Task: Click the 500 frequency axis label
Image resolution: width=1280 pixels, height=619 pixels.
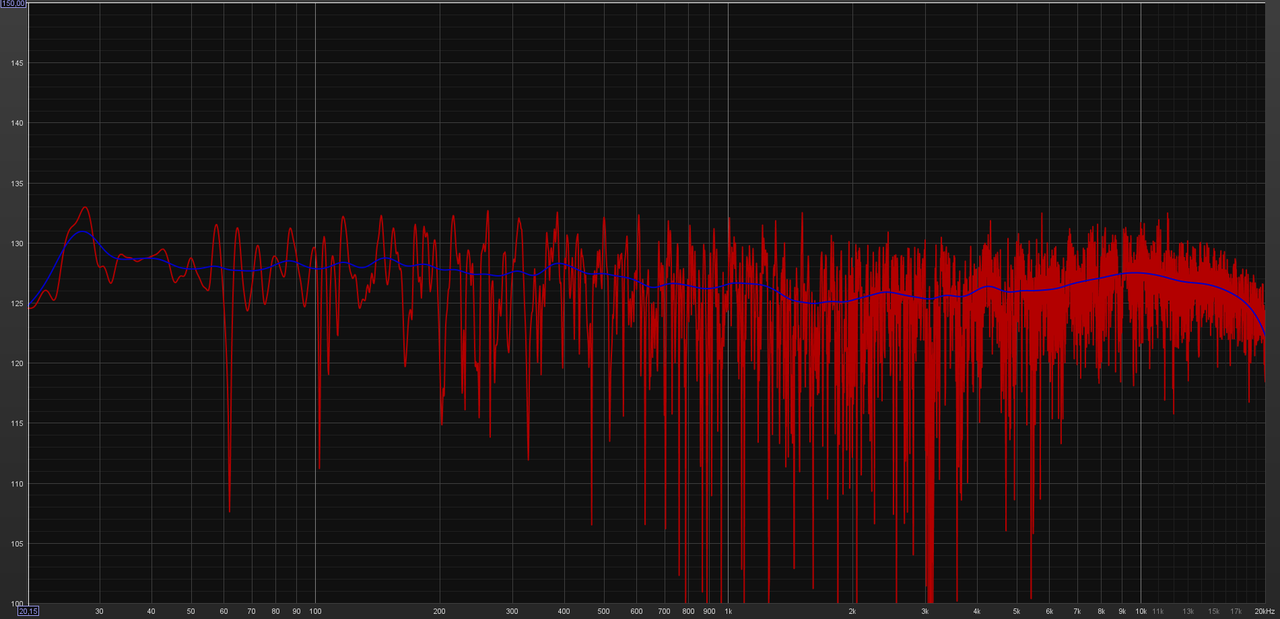Action: [x=604, y=611]
